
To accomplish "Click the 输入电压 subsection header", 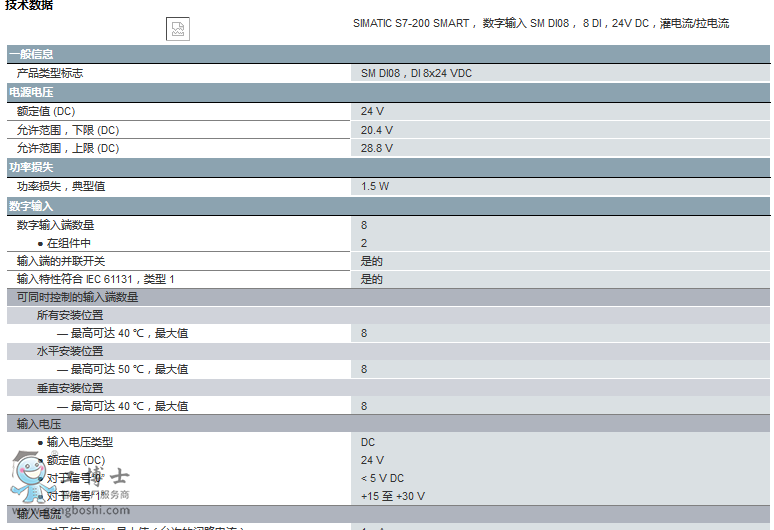I will (39, 424).
